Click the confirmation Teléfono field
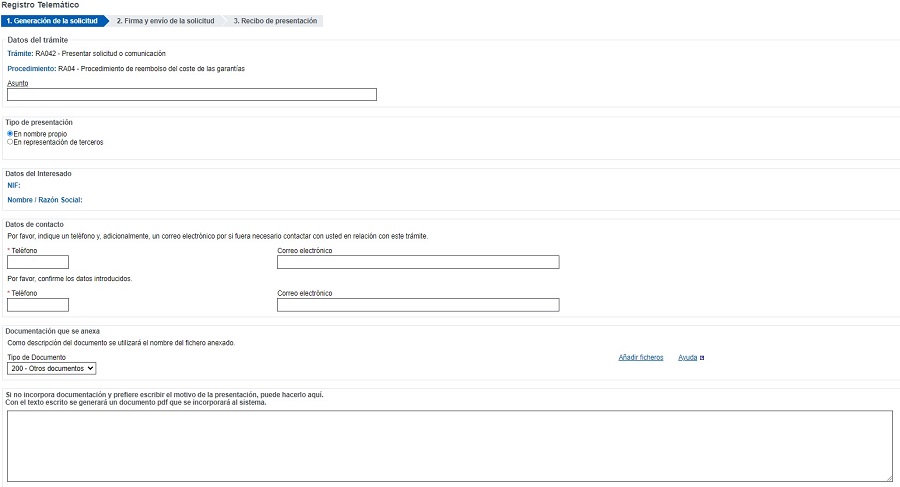This screenshot has width=900, height=487. (38, 305)
